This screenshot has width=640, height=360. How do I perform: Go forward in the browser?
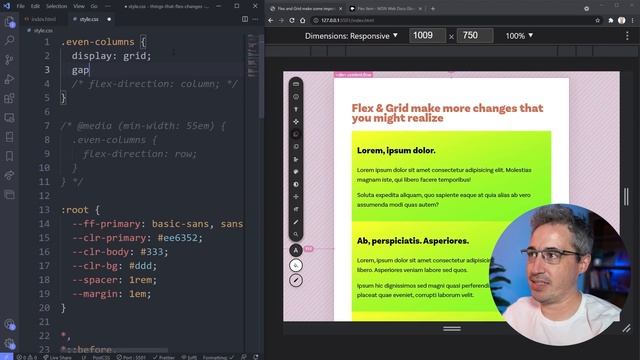(x=281, y=20)
